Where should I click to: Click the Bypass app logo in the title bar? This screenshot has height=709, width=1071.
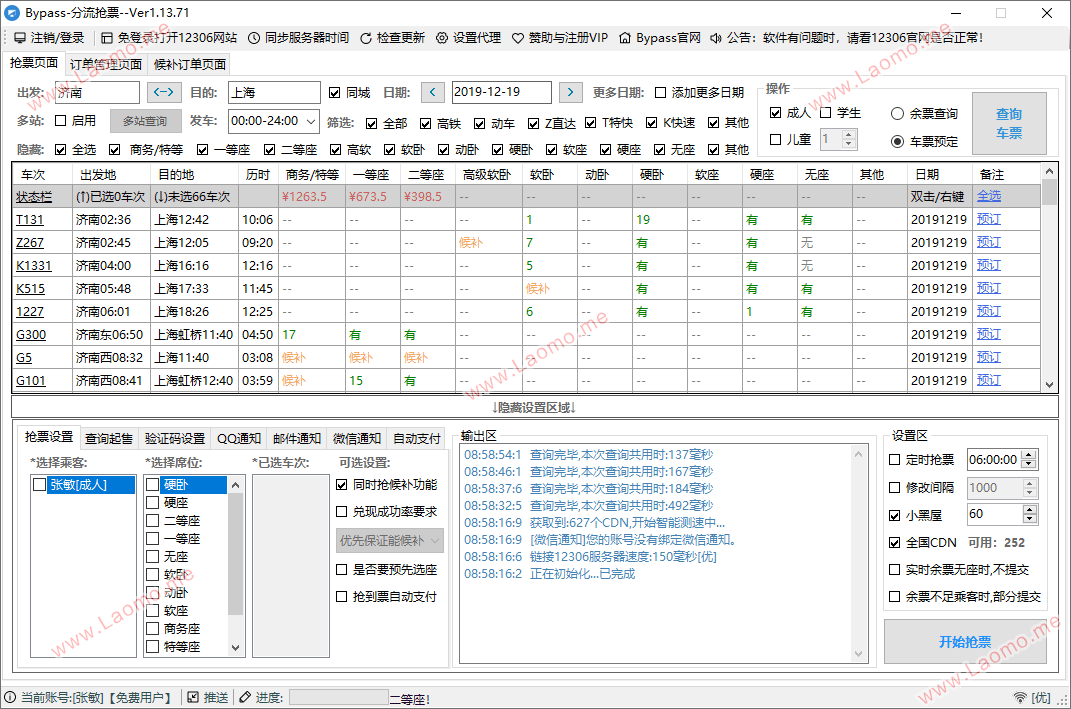pos(12,13)
